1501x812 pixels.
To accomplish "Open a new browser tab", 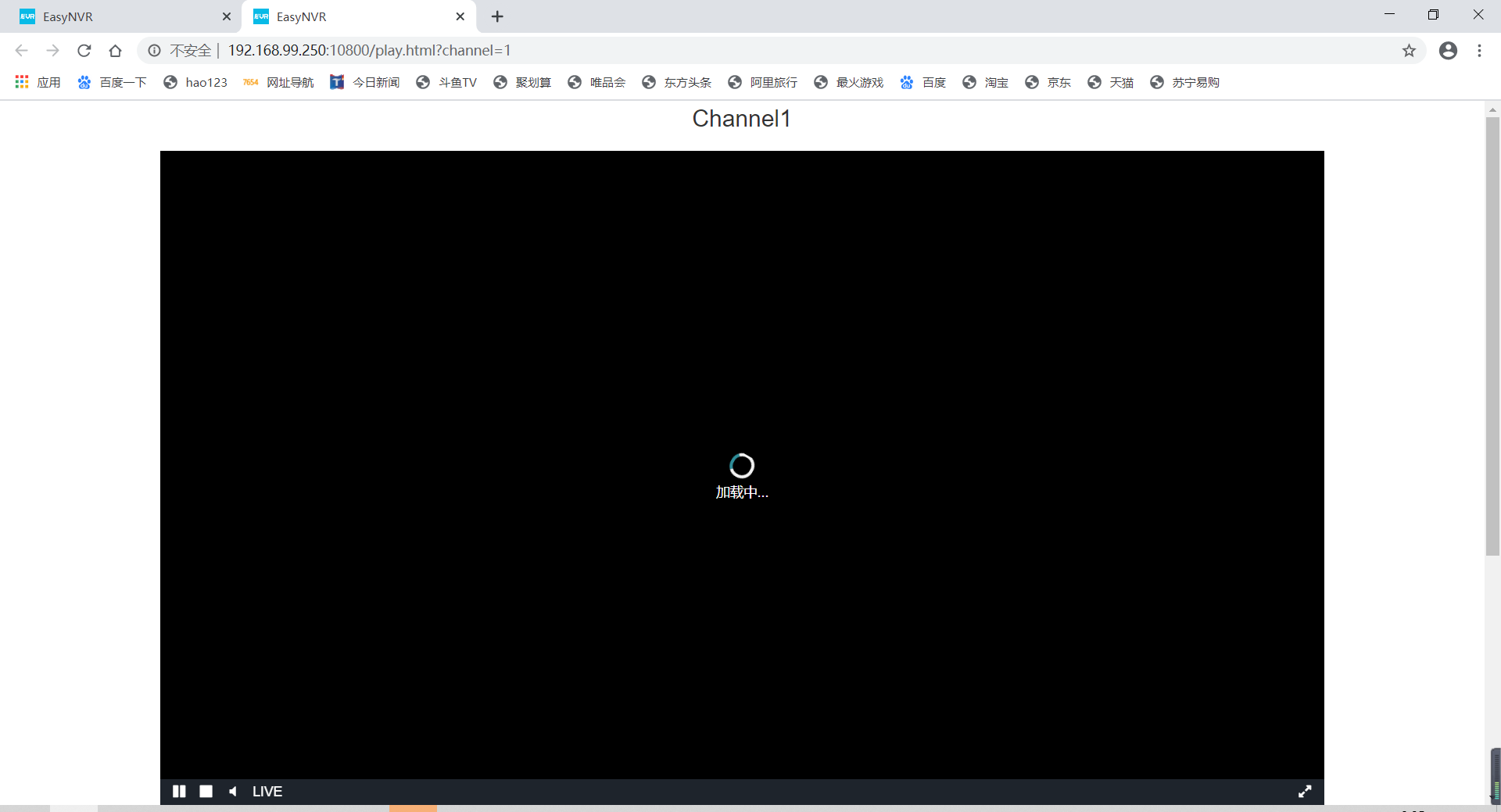I will pos(497,16).
